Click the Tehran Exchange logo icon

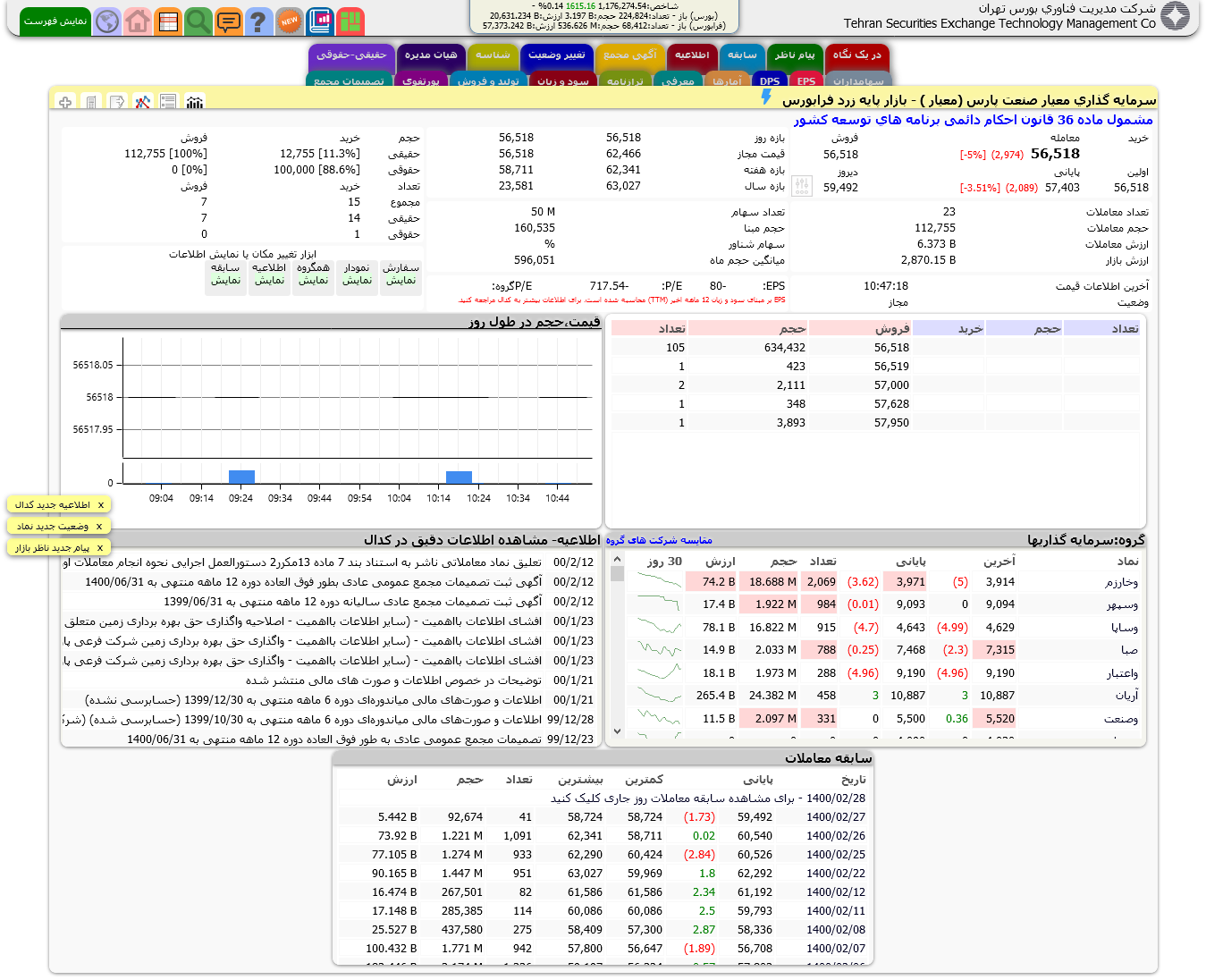(1175, 15)
